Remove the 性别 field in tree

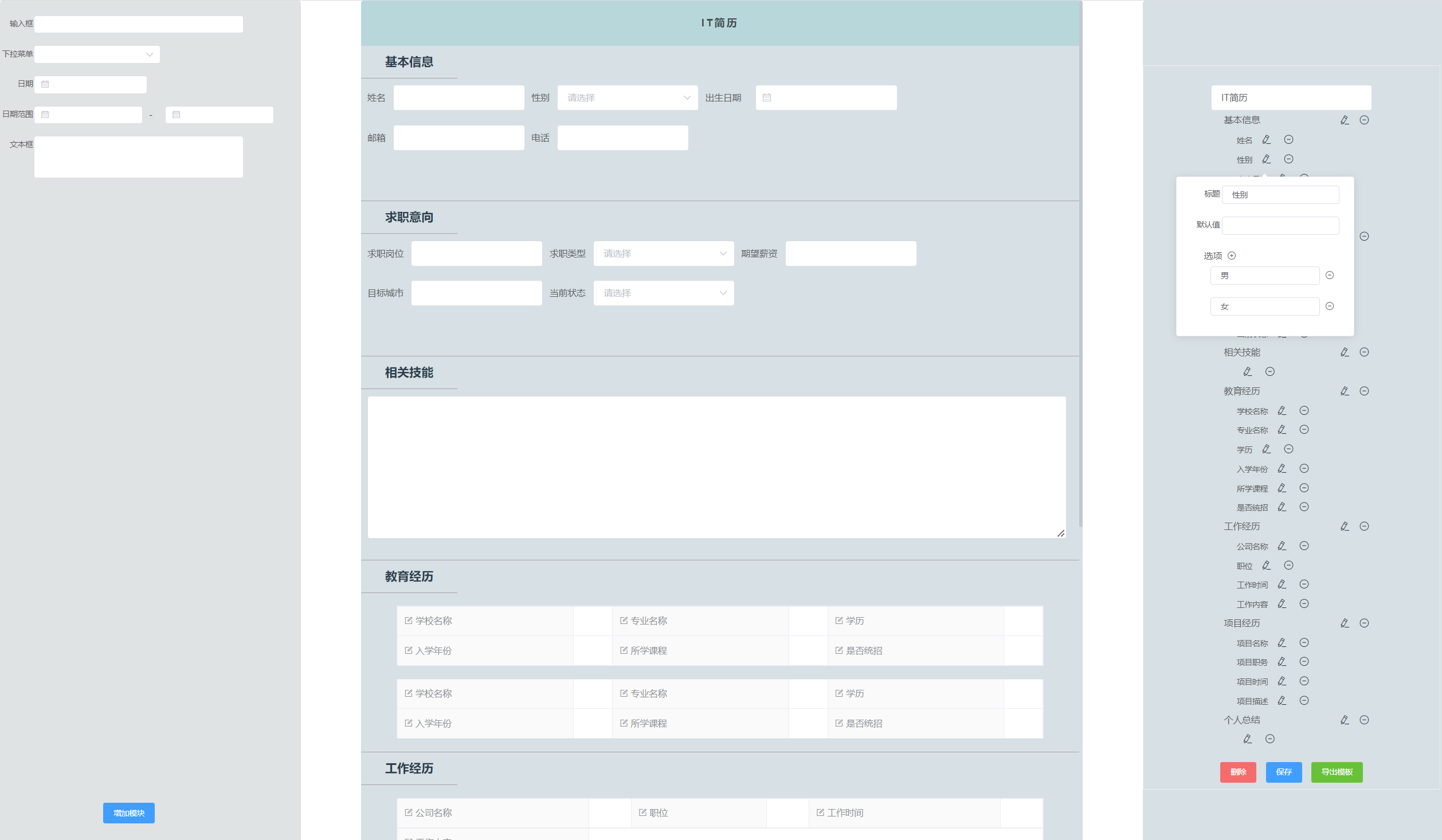point(1288,159)
